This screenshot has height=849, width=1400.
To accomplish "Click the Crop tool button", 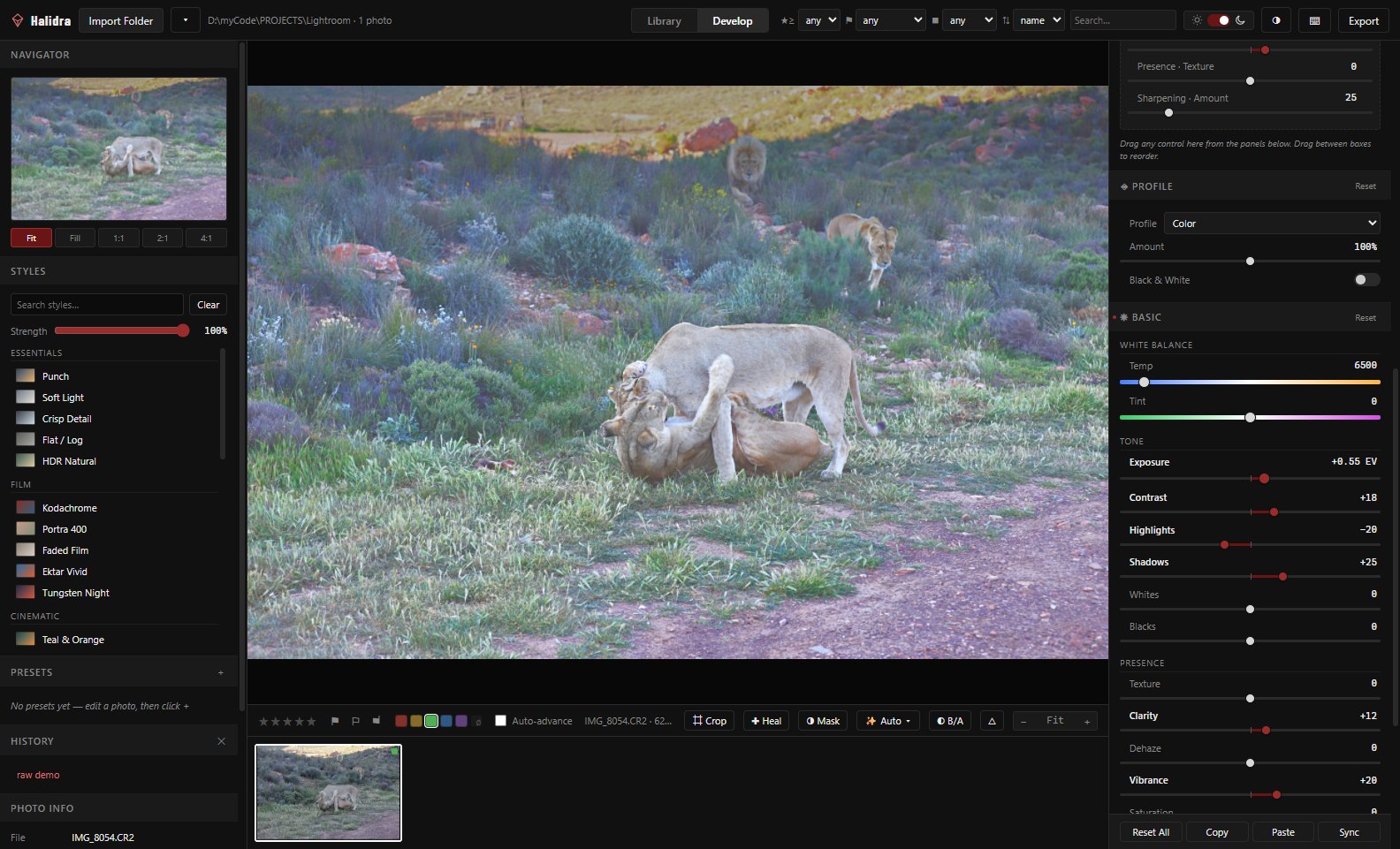I will pyautogui.click(x=709, y=721).
